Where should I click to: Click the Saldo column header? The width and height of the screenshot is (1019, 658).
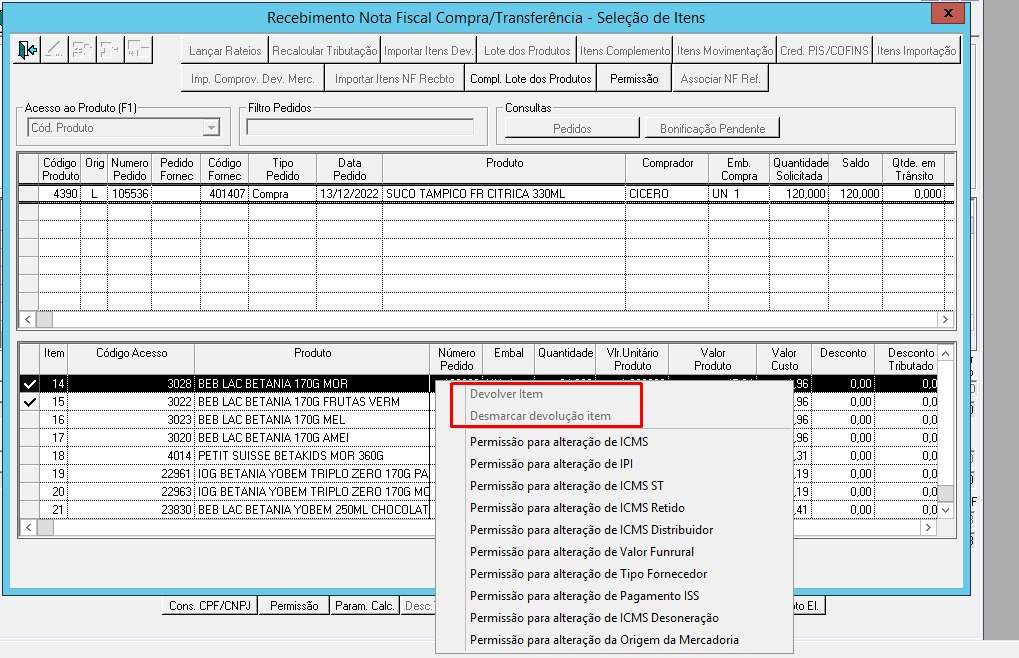tap(855, 170)
